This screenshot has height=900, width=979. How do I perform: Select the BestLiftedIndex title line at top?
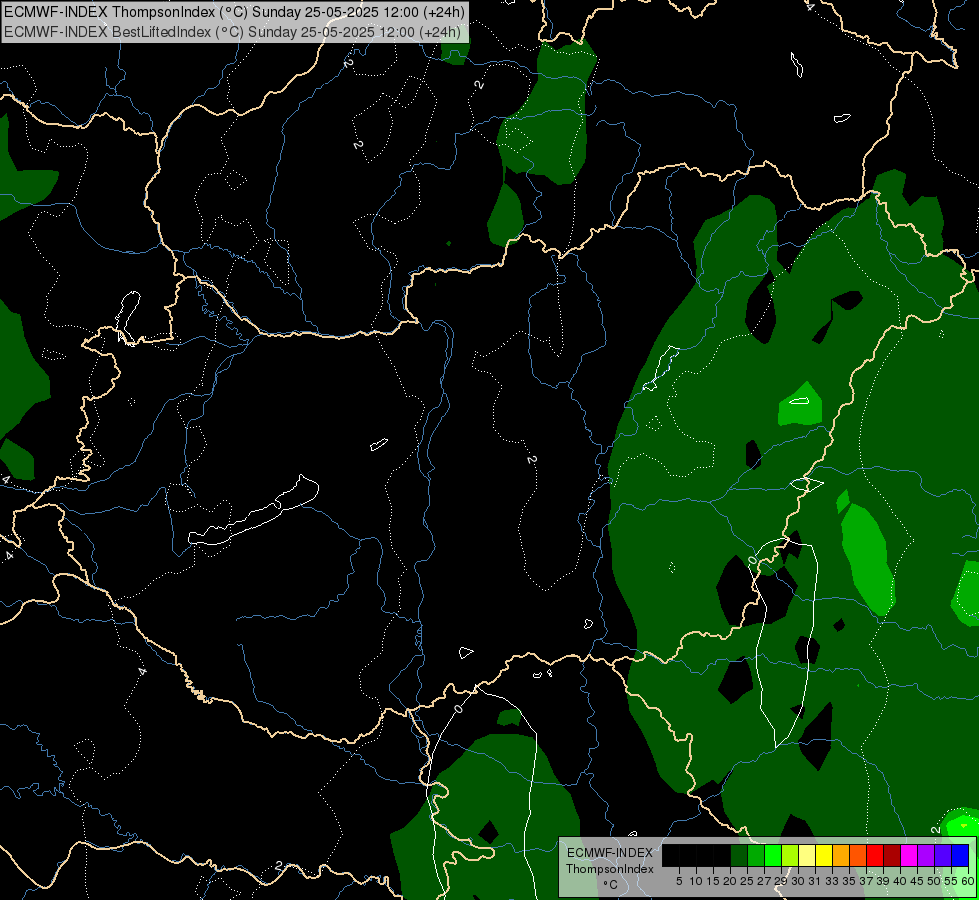(232, 32)
